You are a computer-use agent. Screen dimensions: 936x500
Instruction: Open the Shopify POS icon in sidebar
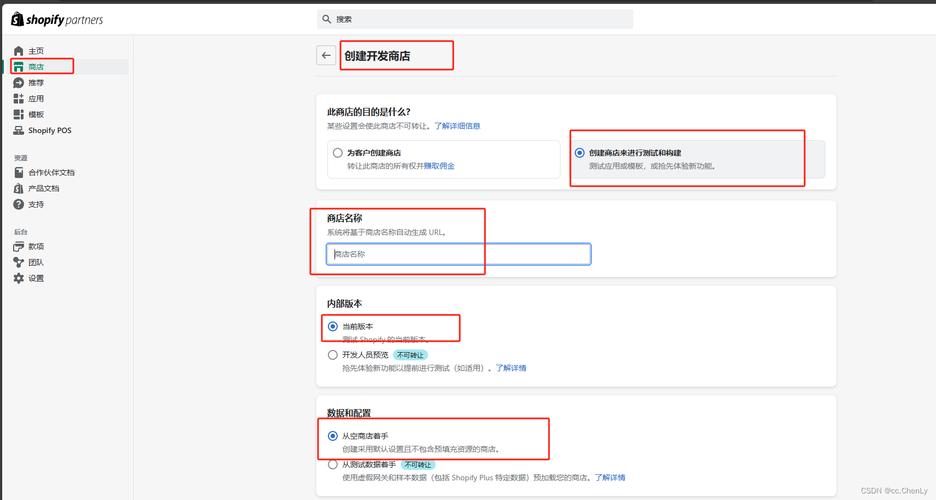click(18, 131)
